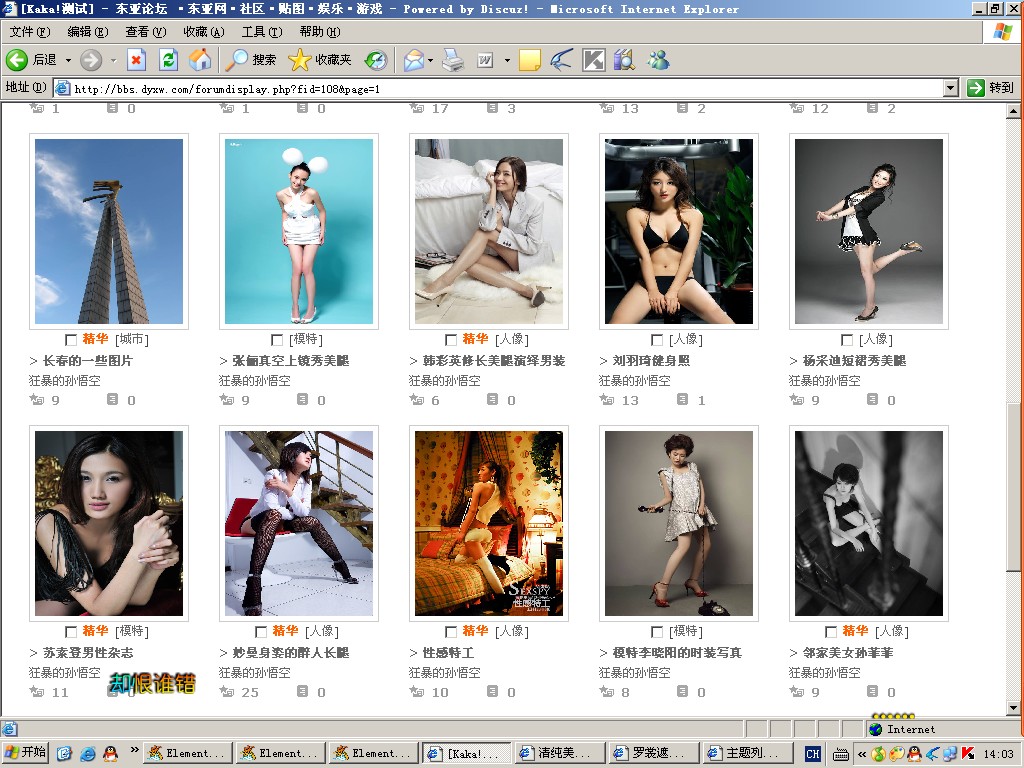The image size is (1024, 768).
Task: Click the research books toolbar icon
Action: [x=624, y=60]
